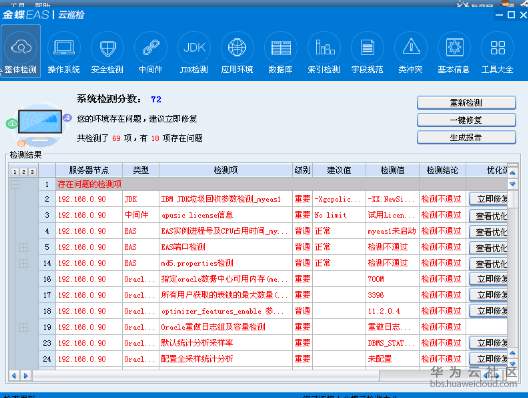
Task: Open the 类冲突 class conflict warning
Action: (410, 53)
